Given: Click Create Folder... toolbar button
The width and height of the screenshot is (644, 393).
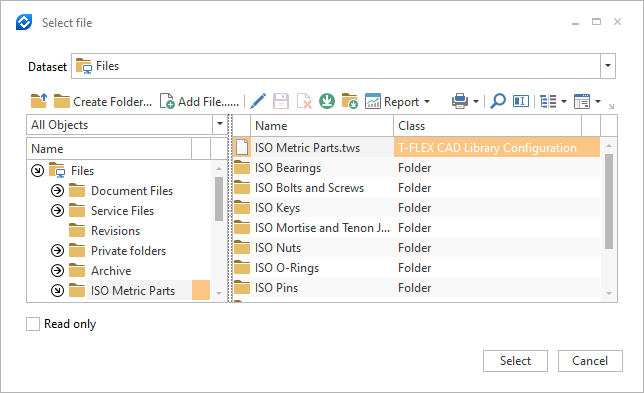Looking at the screenshot, I should 103,101.
